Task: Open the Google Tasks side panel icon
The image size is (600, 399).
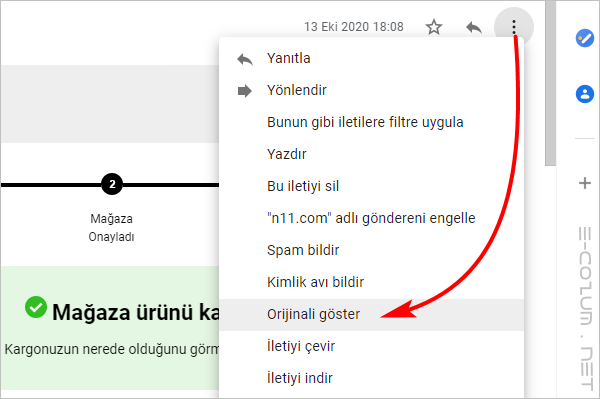Action: [x=584, y=38]
